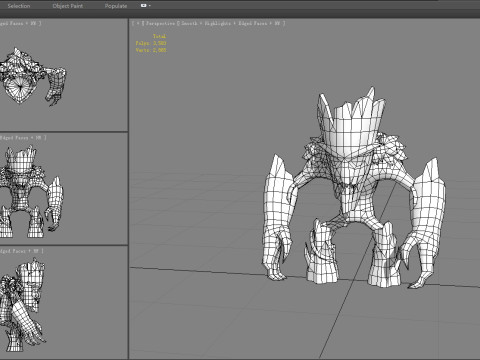Click the Verts count statistic text

click(x=151, y=50)
